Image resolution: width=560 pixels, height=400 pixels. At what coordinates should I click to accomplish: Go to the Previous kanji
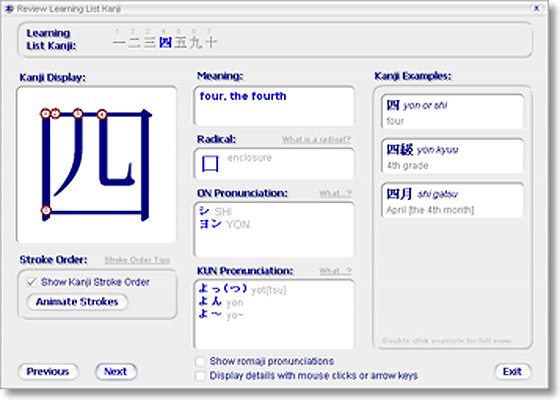coord(48,372)
